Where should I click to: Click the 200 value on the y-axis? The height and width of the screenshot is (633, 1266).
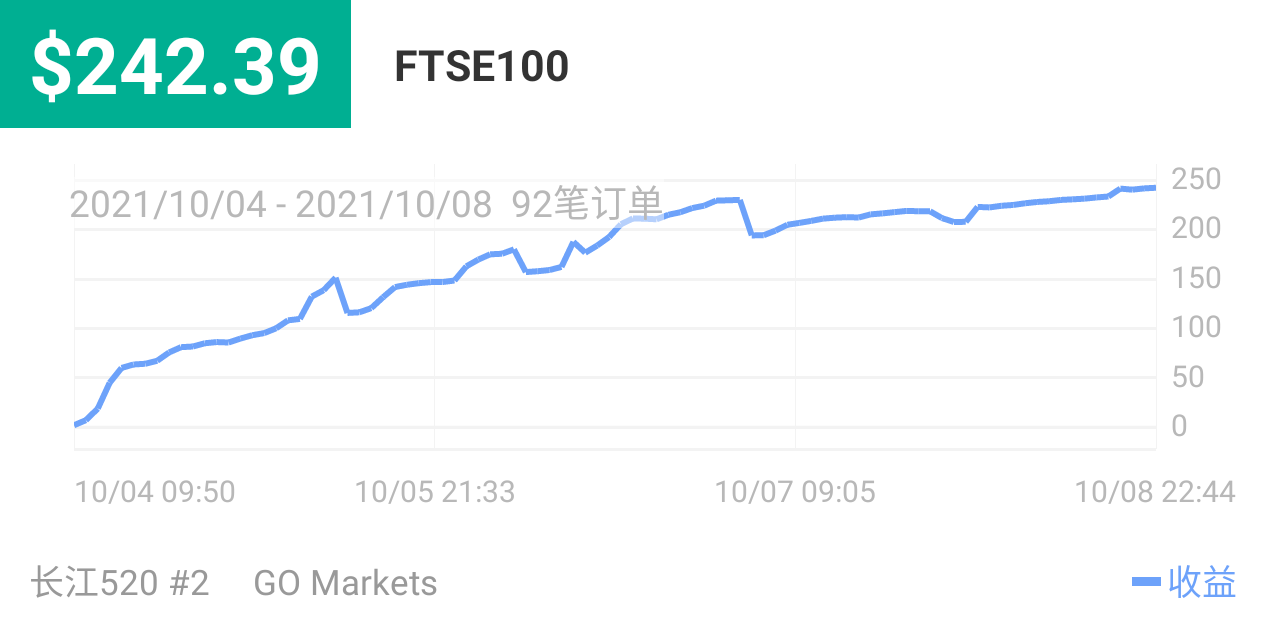(1196, 229)
